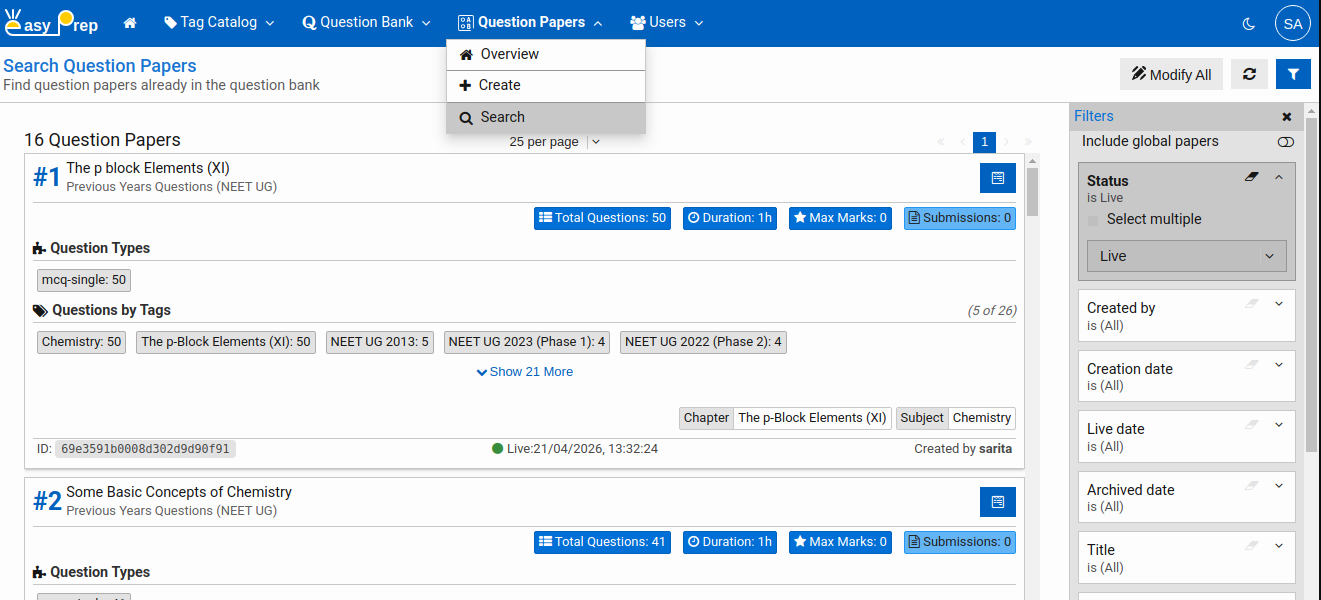Click the blue filter funnel button
The height and width of the screenshot is (600, 1321).
pos(1293,74)
